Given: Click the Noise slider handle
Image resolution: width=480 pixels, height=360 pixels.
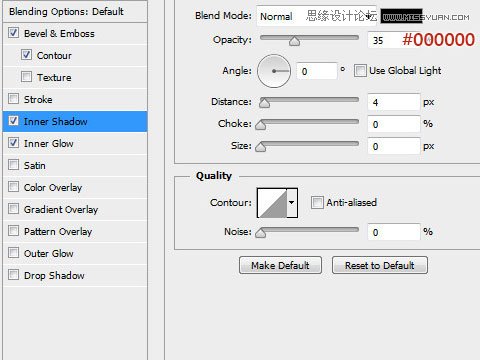Looking at the screenshot, I should point(260,233).
